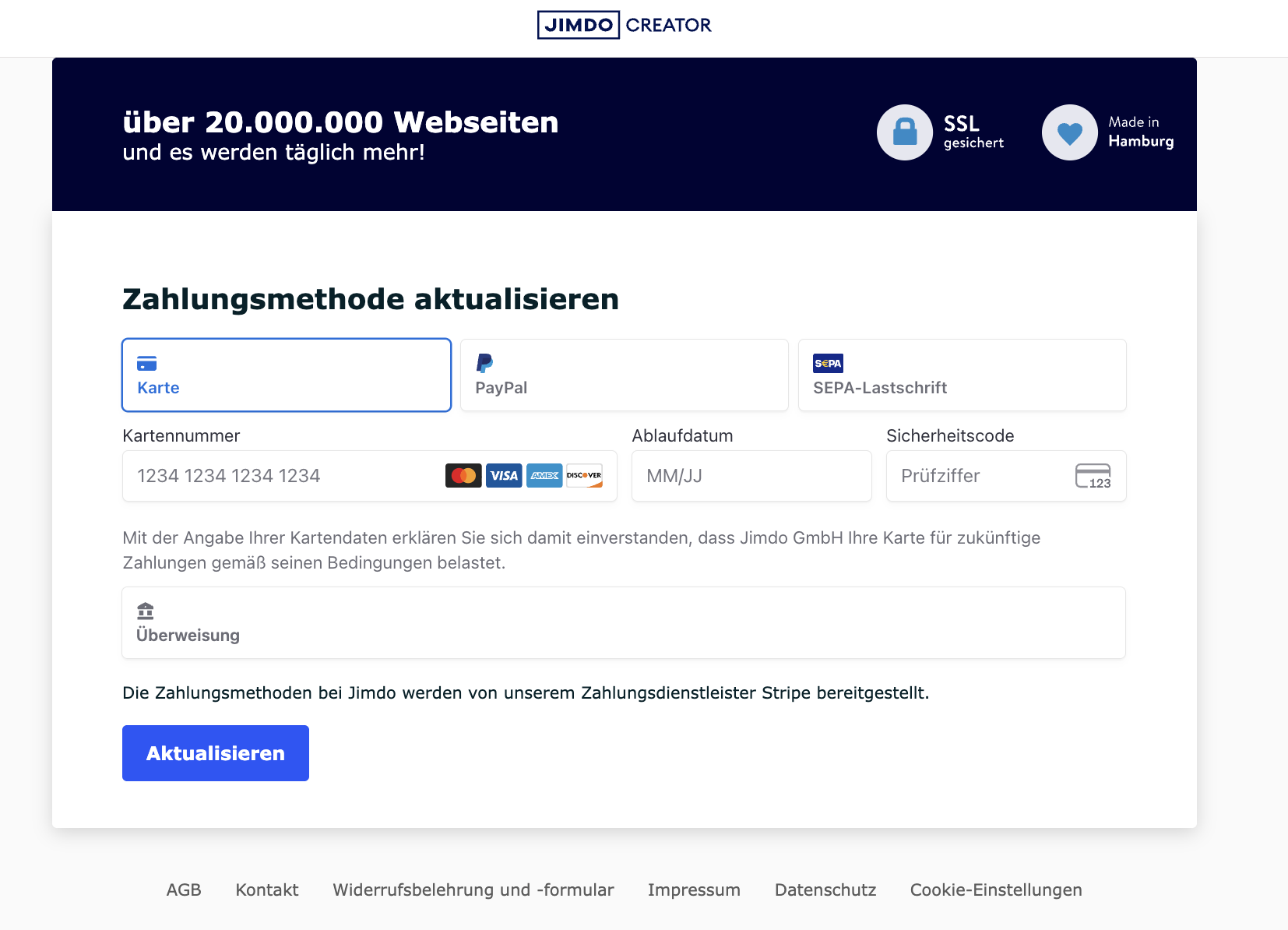
Task: Click the Amex logo in card field
Action: (x=544, y=476)
